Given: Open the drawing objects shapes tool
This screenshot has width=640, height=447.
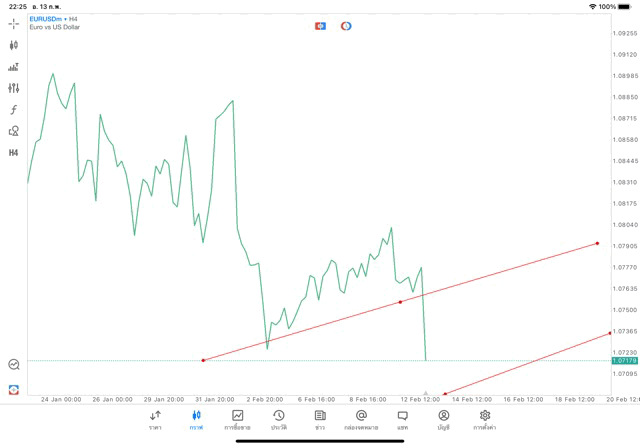Looking at the screenshot, I should click(14, 131).
